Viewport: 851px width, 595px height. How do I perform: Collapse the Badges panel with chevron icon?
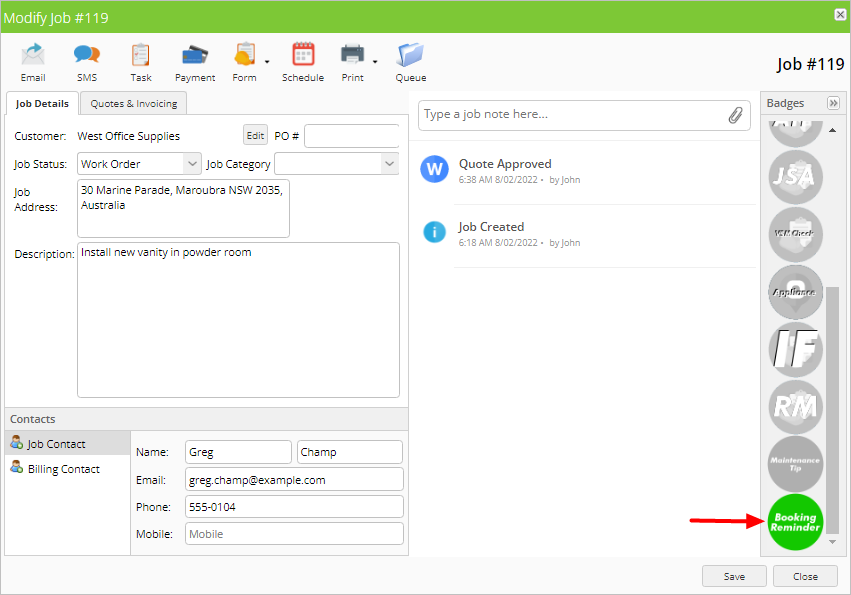point(833,103)
